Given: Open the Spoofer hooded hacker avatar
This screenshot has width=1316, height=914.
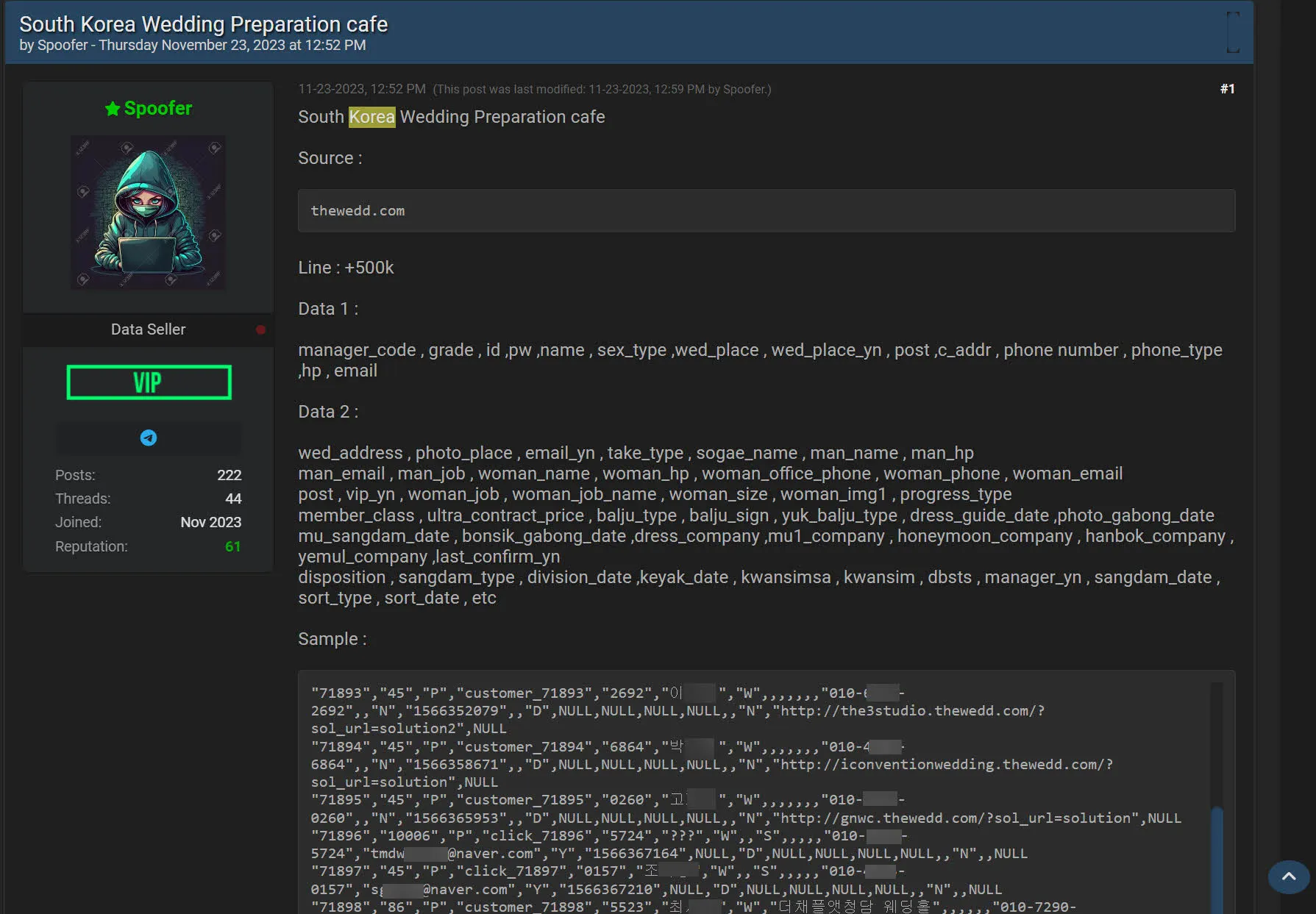Looking at the screenshot, I should tap(148, 212).
